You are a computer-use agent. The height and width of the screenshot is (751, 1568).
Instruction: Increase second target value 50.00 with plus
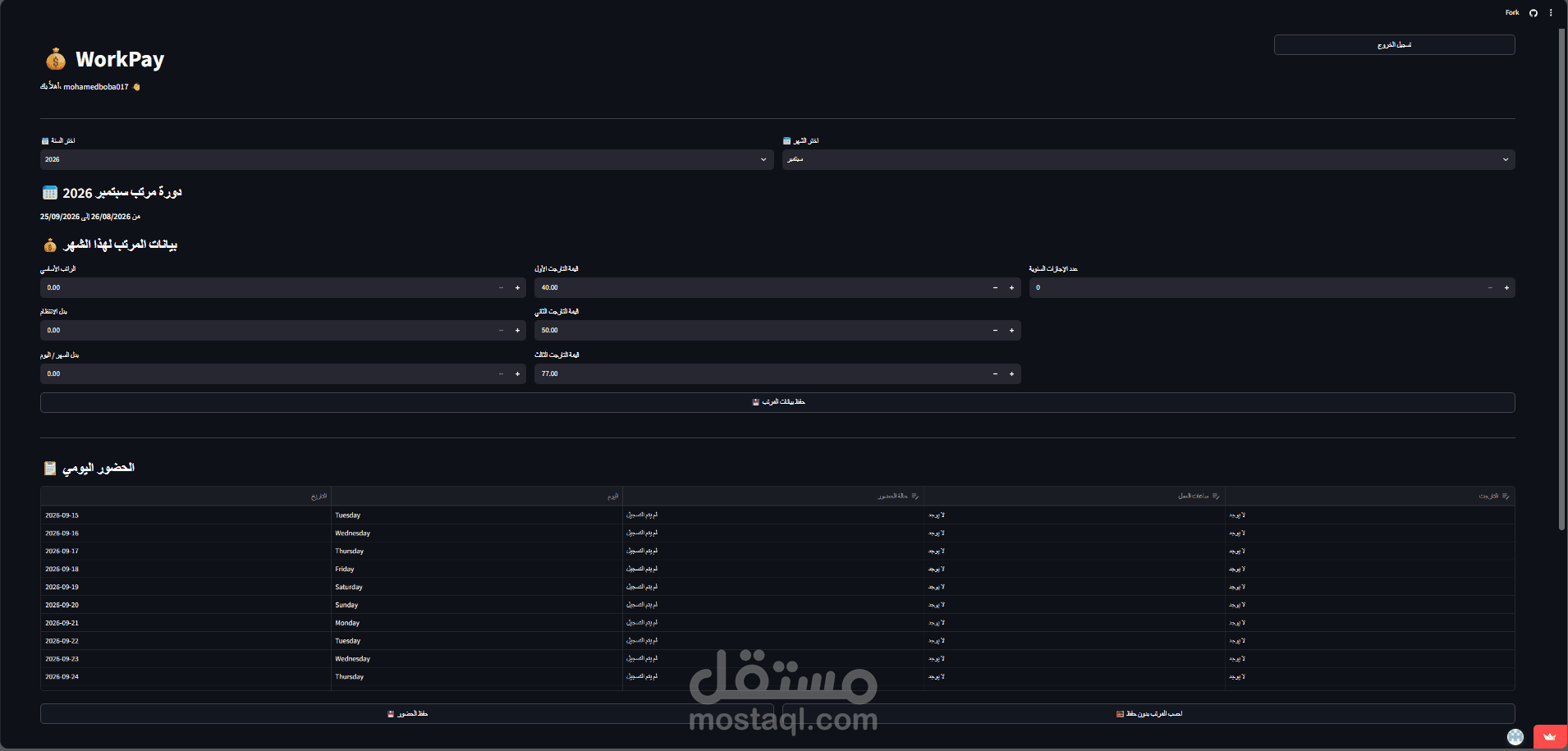point(1011,330)
